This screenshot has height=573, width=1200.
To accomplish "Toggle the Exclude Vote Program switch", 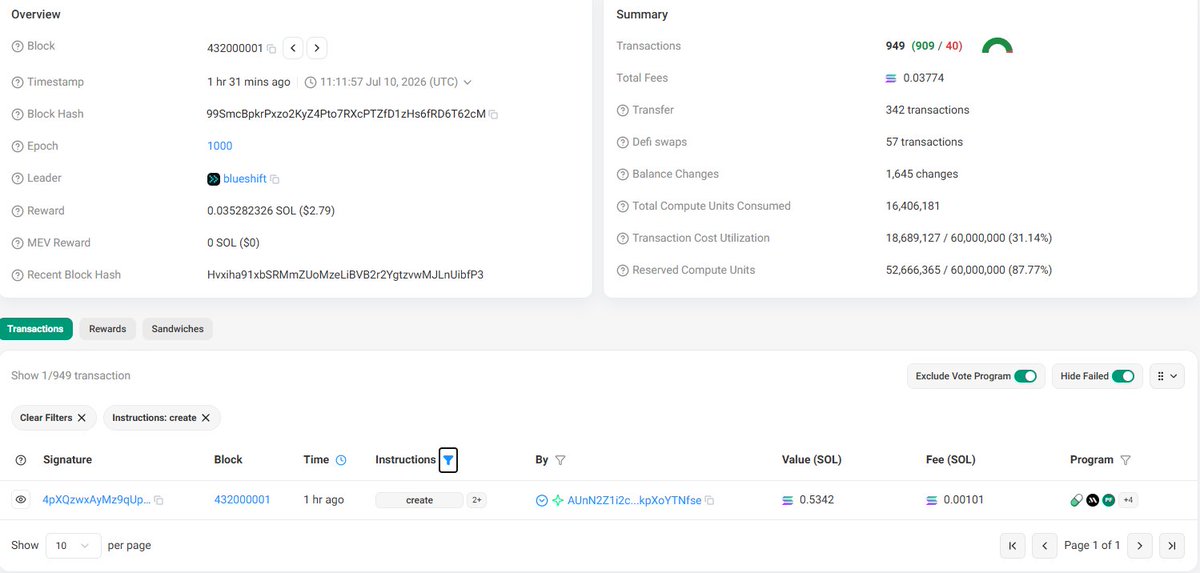I will (1025, 376).
